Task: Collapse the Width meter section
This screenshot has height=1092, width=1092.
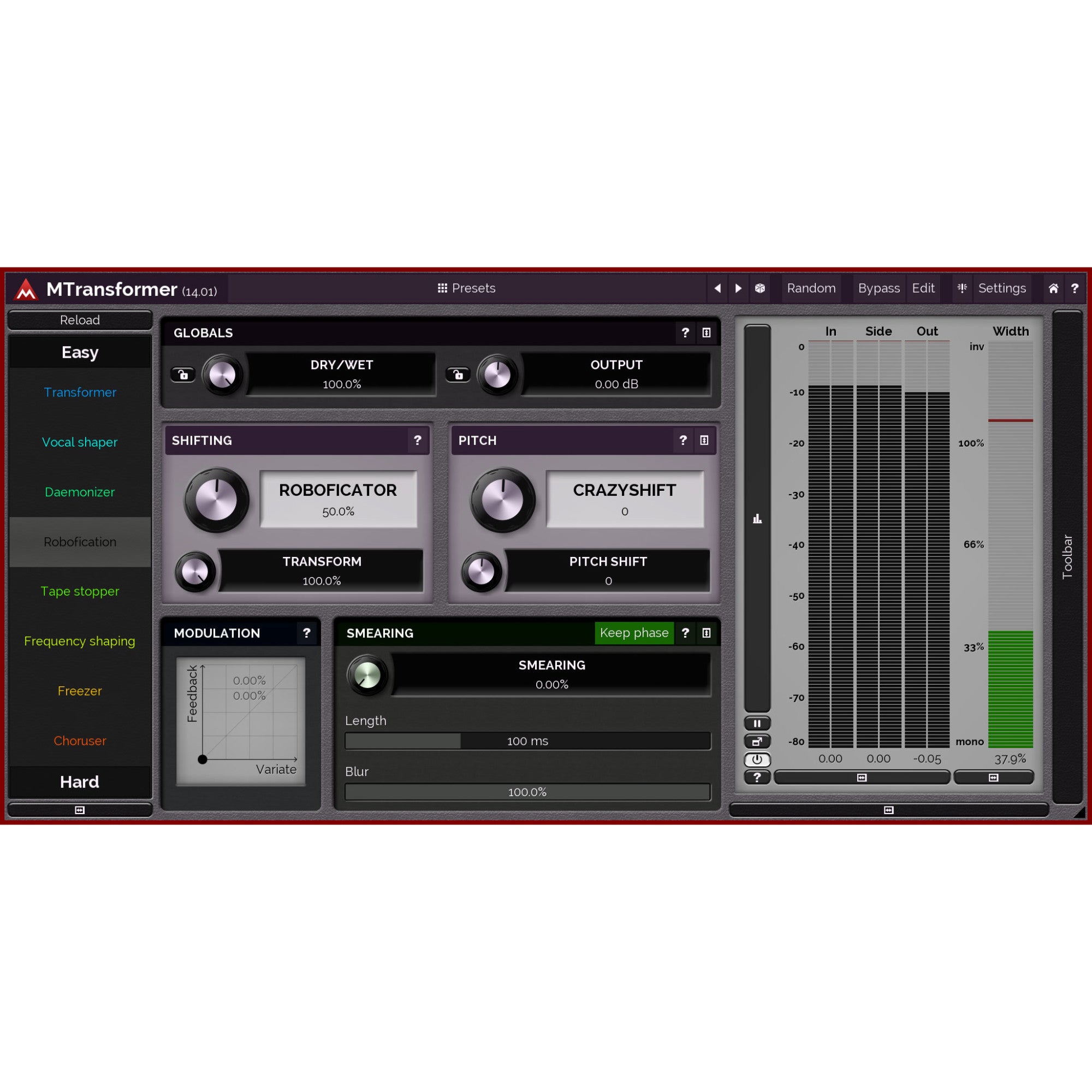Action: click(994, 778)
